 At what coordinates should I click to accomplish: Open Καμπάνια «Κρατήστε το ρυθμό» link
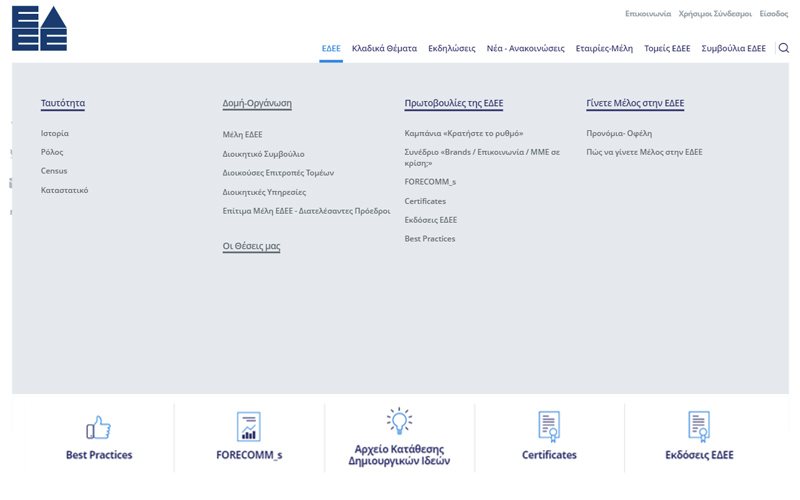(464, 133)
